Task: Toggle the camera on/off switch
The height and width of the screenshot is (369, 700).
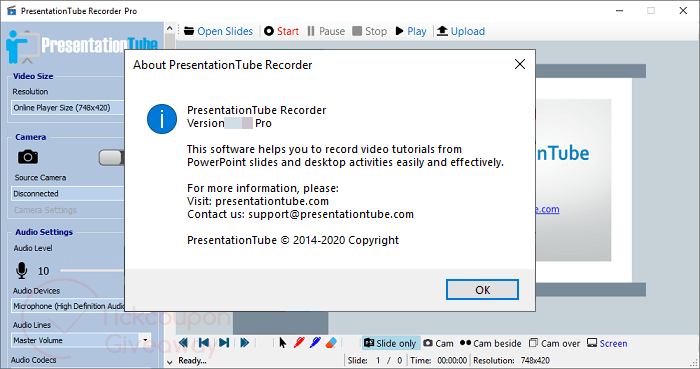Action: coord(111,158)
